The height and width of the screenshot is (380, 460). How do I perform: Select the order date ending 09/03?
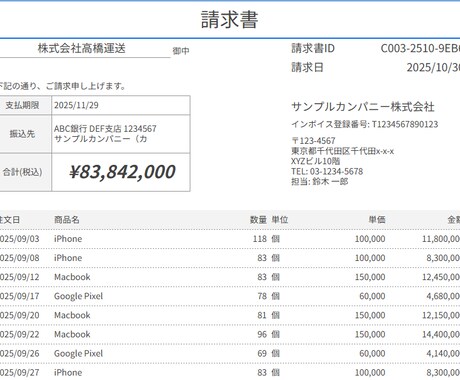pos(20,239)
